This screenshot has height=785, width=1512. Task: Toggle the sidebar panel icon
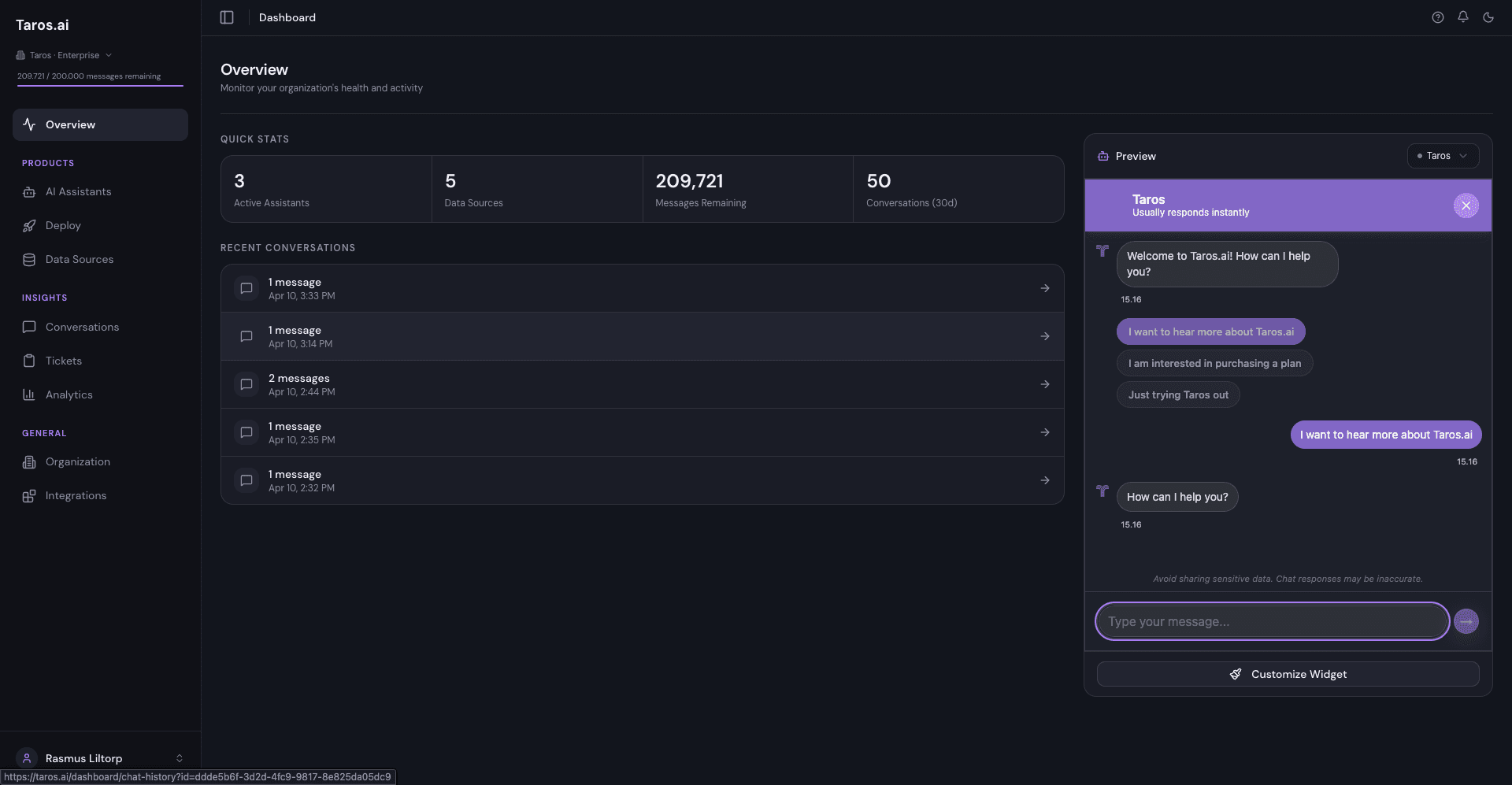pyautogui.click(x=227, y=17)
